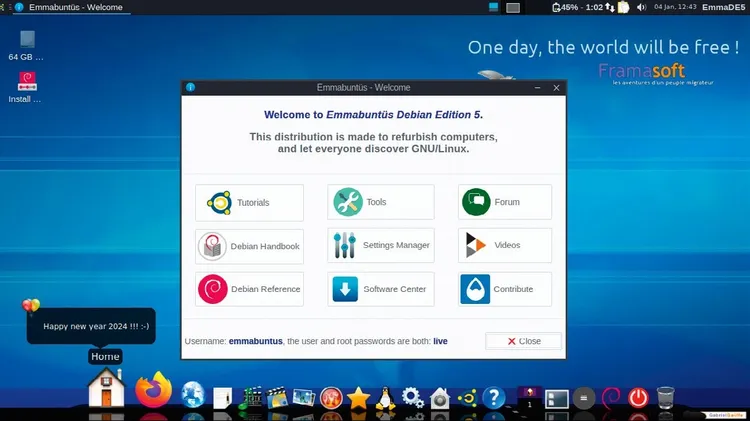Image resolution: width=750 pixels, height=421 pixels.
Task: Open the Debian Handbook
Action: [x=249, y=246]
